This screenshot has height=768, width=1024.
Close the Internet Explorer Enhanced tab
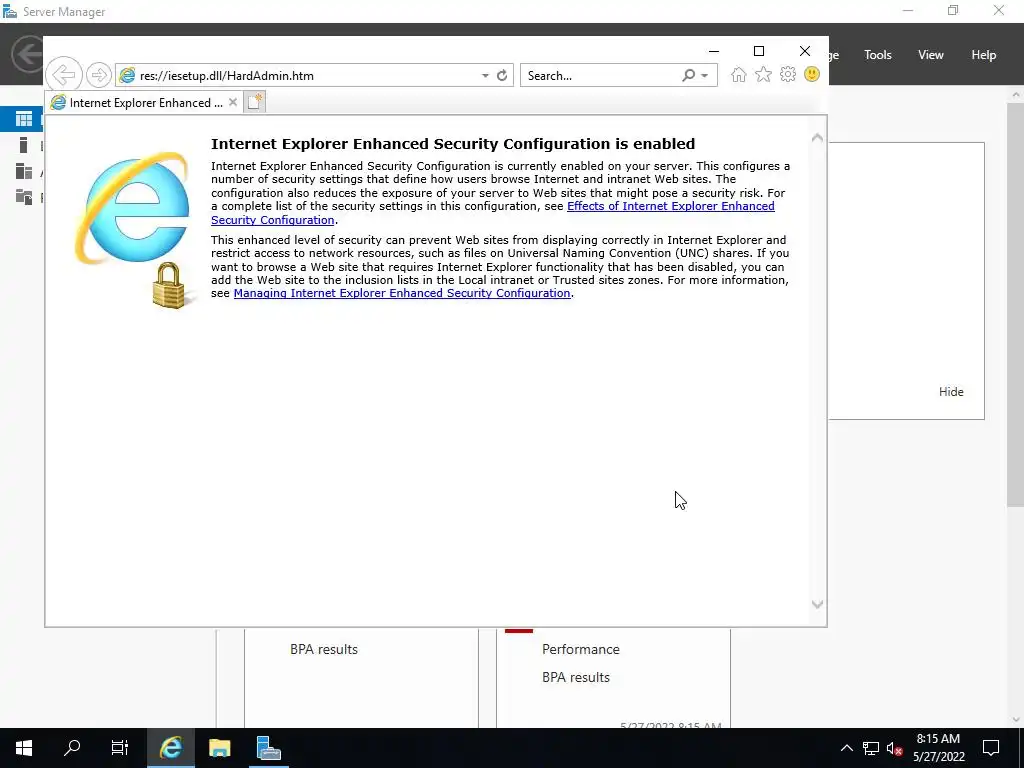[232, 103]
